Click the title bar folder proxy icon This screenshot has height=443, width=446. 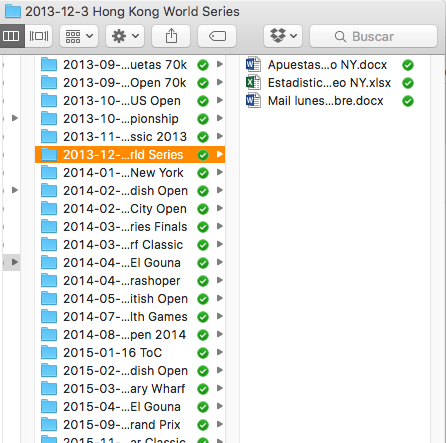13,12
